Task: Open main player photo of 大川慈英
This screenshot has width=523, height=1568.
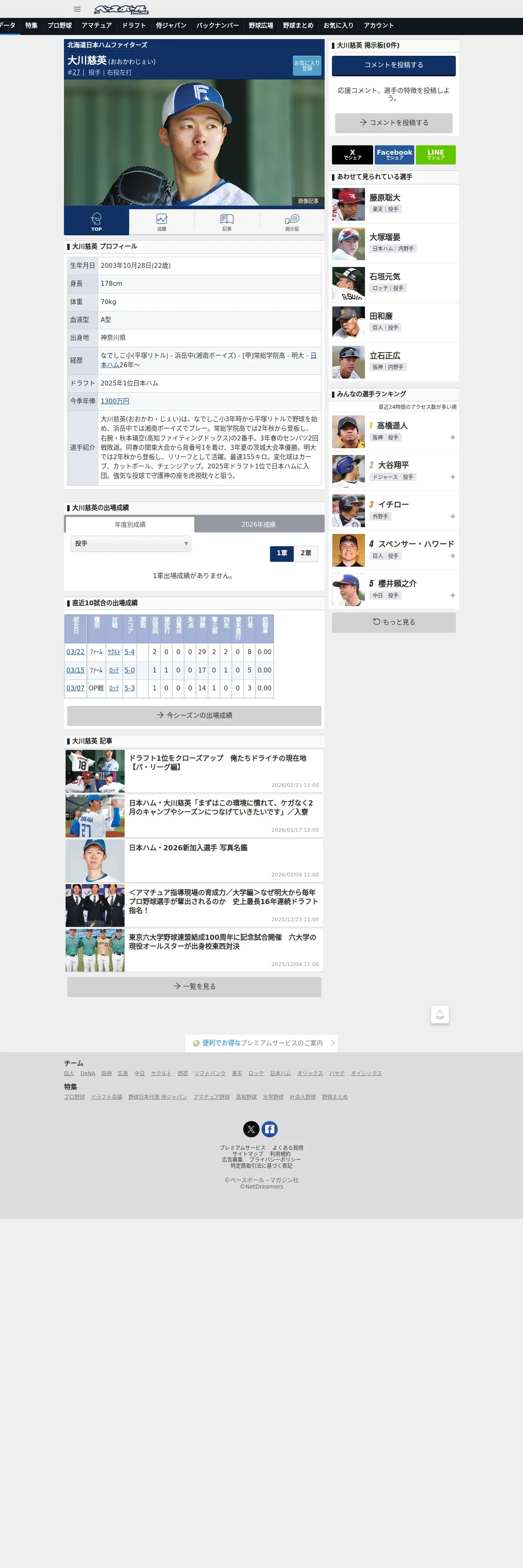Action: [x=194, y=142]
